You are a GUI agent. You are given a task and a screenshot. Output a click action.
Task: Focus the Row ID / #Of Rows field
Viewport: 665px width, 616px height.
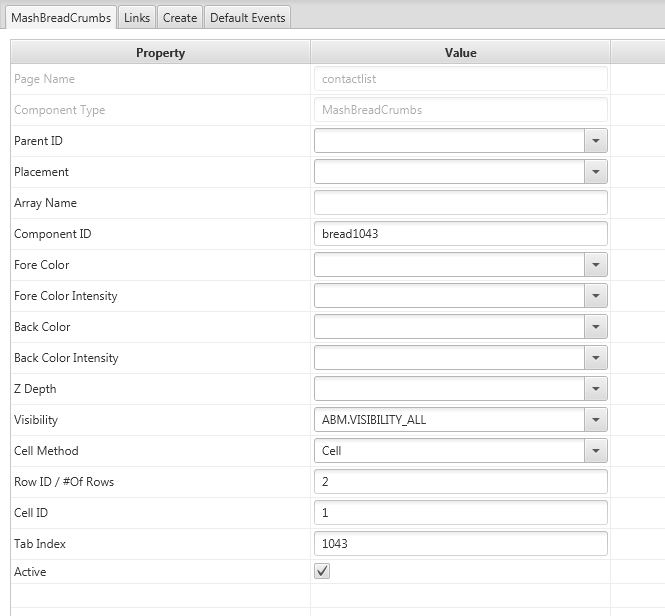point(460,482)
